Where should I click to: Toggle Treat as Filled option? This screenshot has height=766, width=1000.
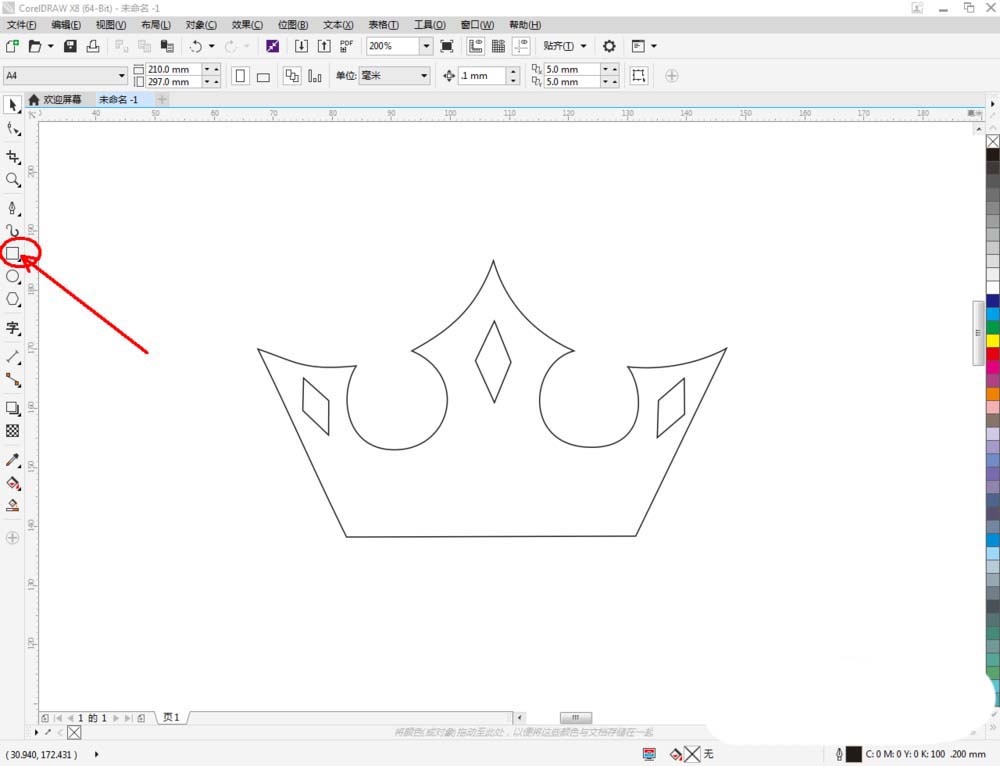coord(638,75)
